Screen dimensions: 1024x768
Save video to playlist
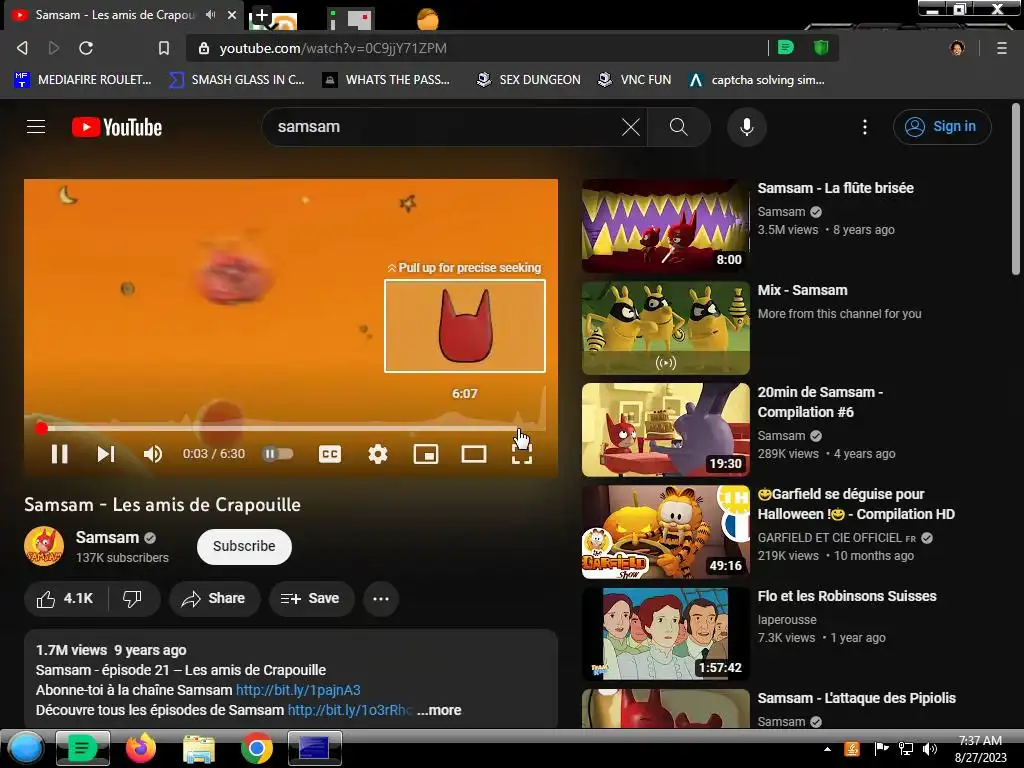(x=310, y=599)
